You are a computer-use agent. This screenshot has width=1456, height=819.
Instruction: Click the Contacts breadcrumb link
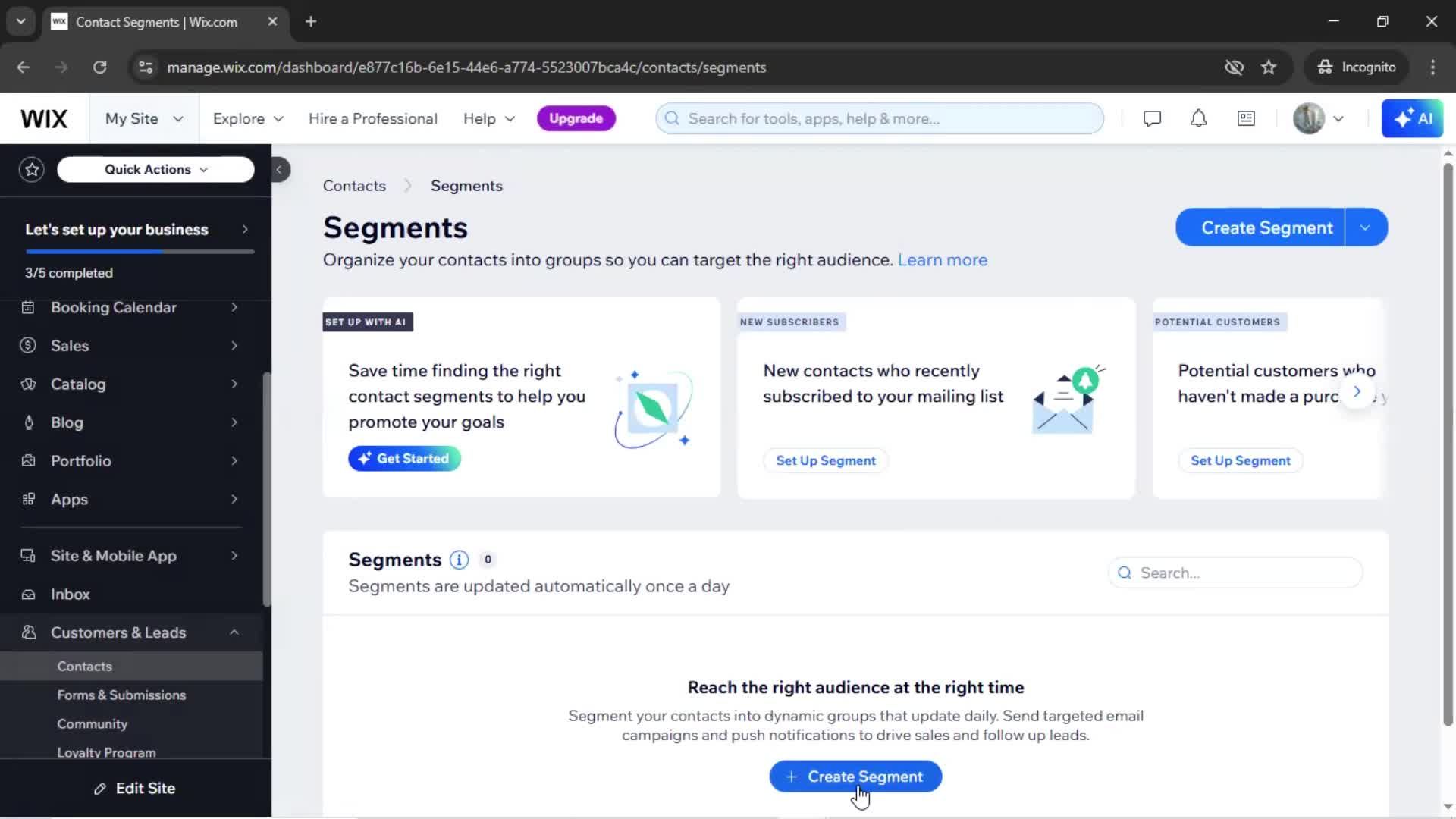point(354,186)
